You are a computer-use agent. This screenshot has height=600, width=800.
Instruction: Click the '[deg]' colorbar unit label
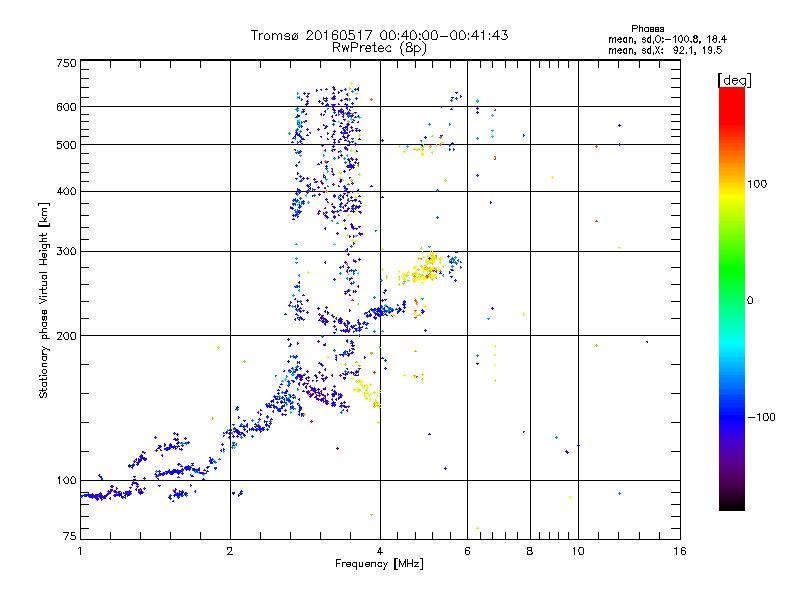[734, 80]
